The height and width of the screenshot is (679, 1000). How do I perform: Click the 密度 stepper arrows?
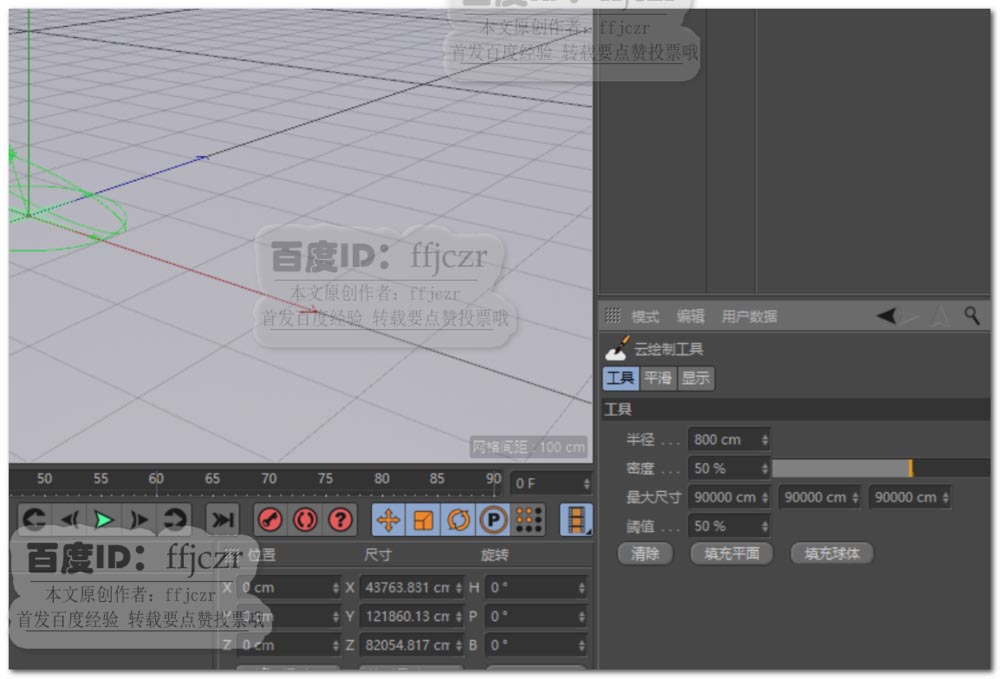[x=765, y=468]
